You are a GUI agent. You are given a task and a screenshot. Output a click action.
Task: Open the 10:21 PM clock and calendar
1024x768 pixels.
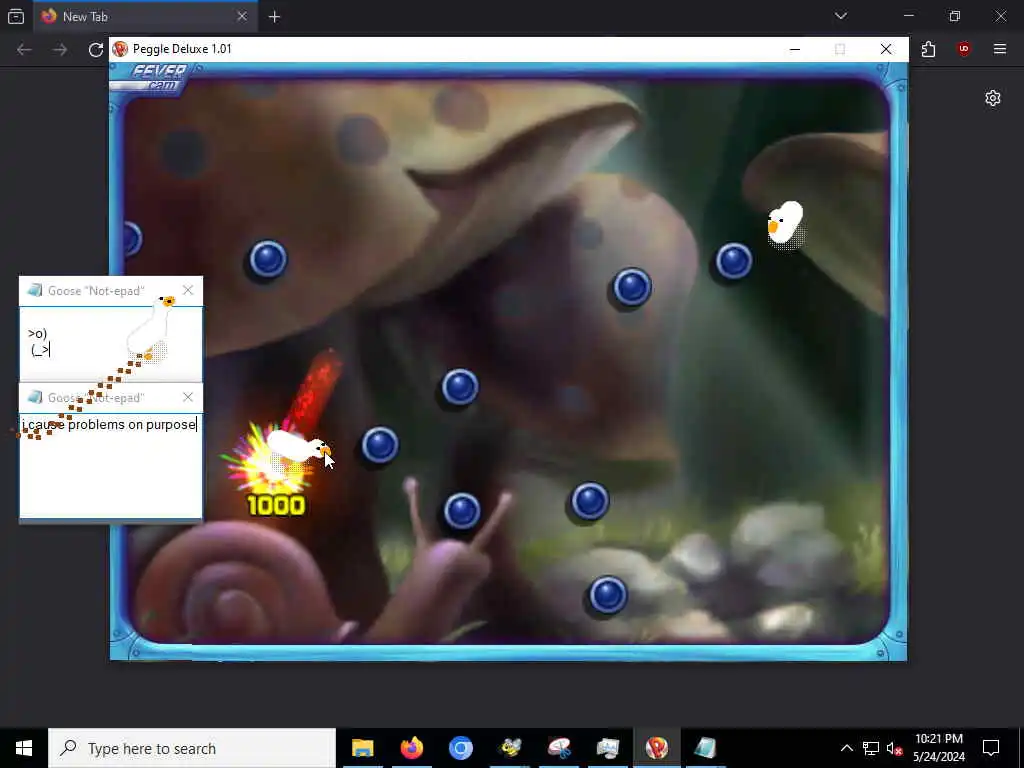point(938,748)
